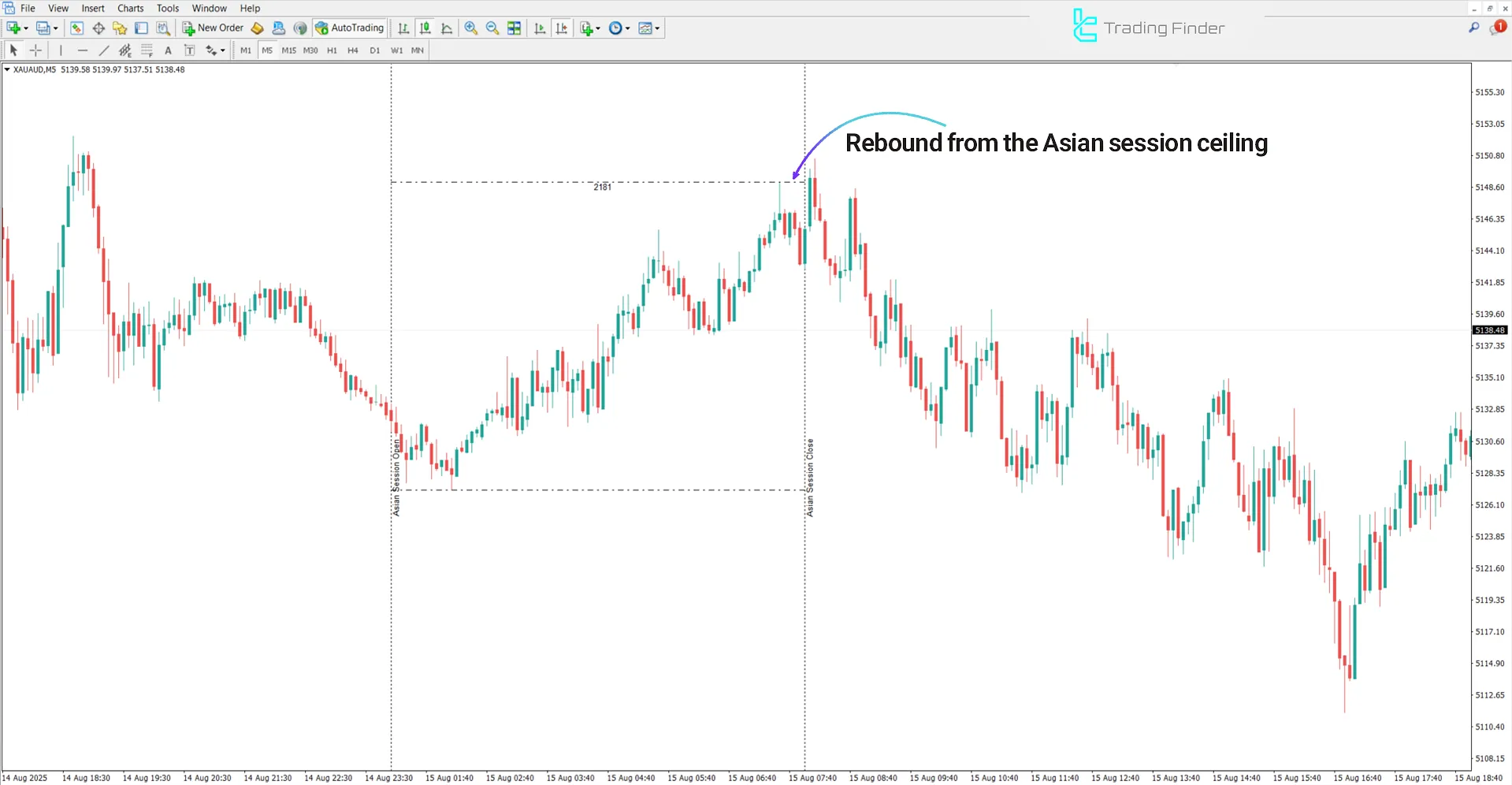The image size is (1512, 785).
Task: Expand the Profiles dropdown arrow
Action: 55,28
